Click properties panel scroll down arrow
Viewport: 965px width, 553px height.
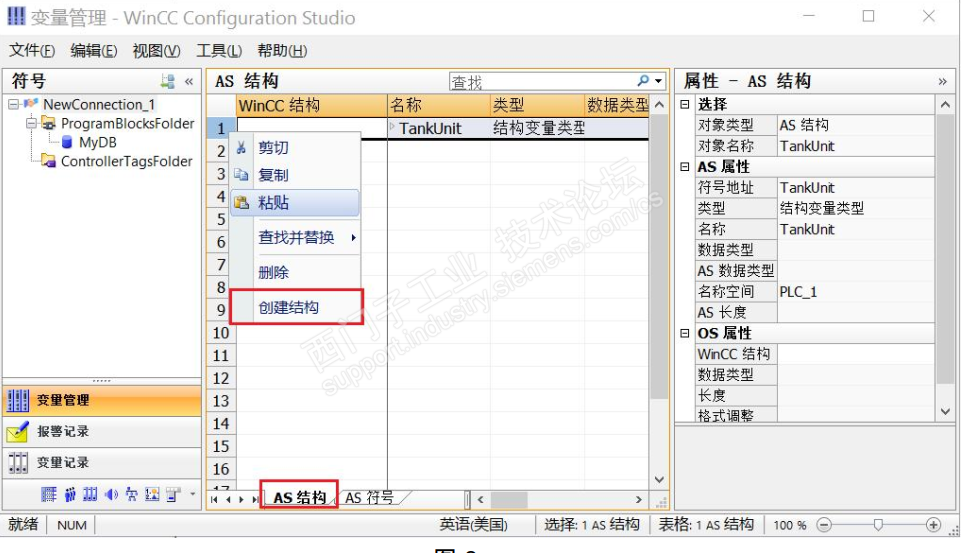point(945,412)
